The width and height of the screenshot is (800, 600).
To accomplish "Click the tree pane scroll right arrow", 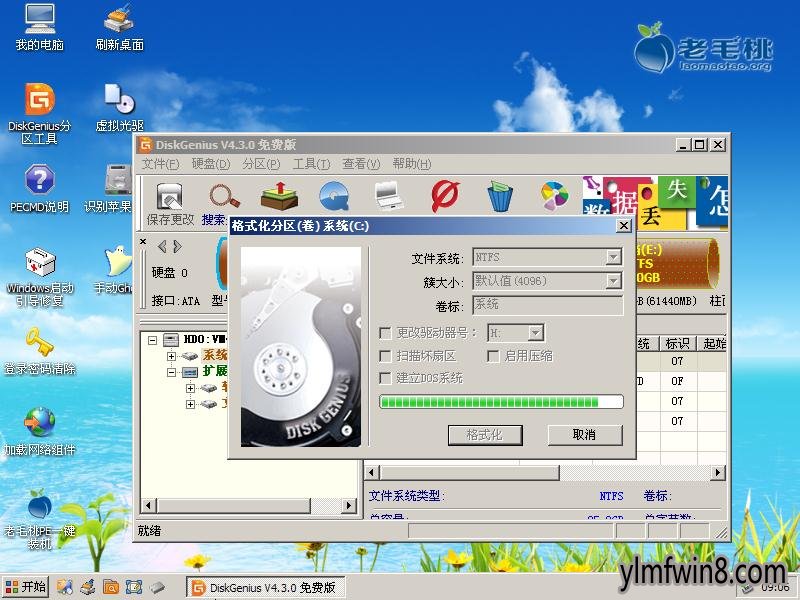I will tap(349, 506).
